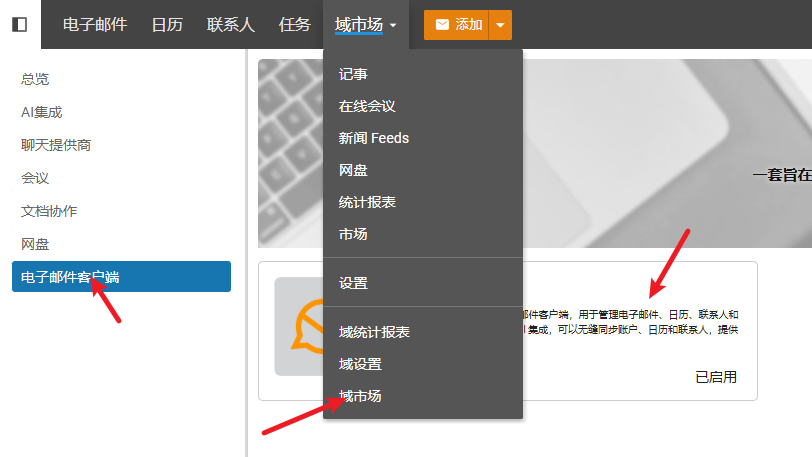Open the 电子邮件 tab in navigation bar

95,25
